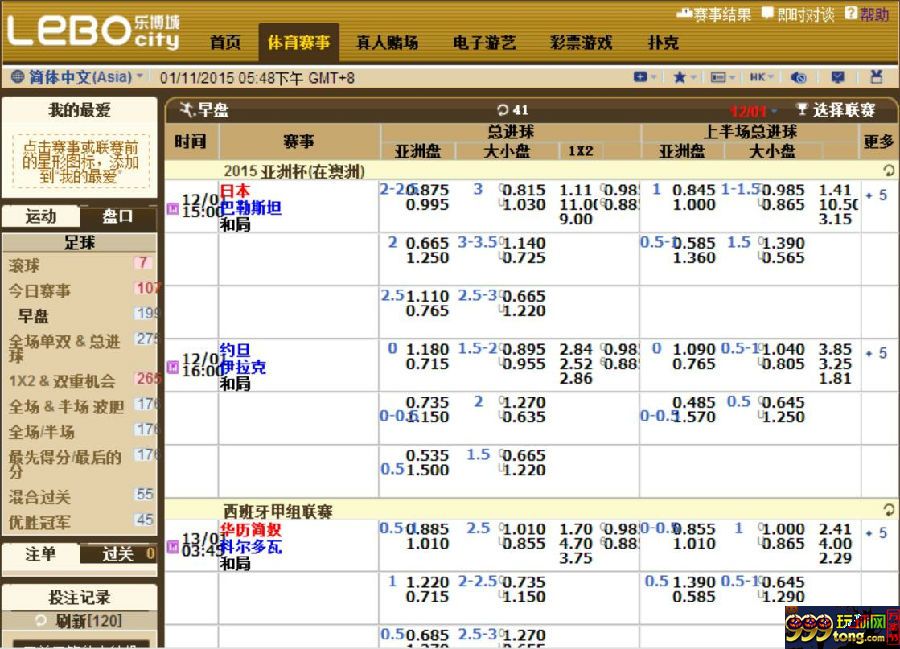Click the 伊拉克 team name
Viewport: 900px width, 649px height.
243,367
